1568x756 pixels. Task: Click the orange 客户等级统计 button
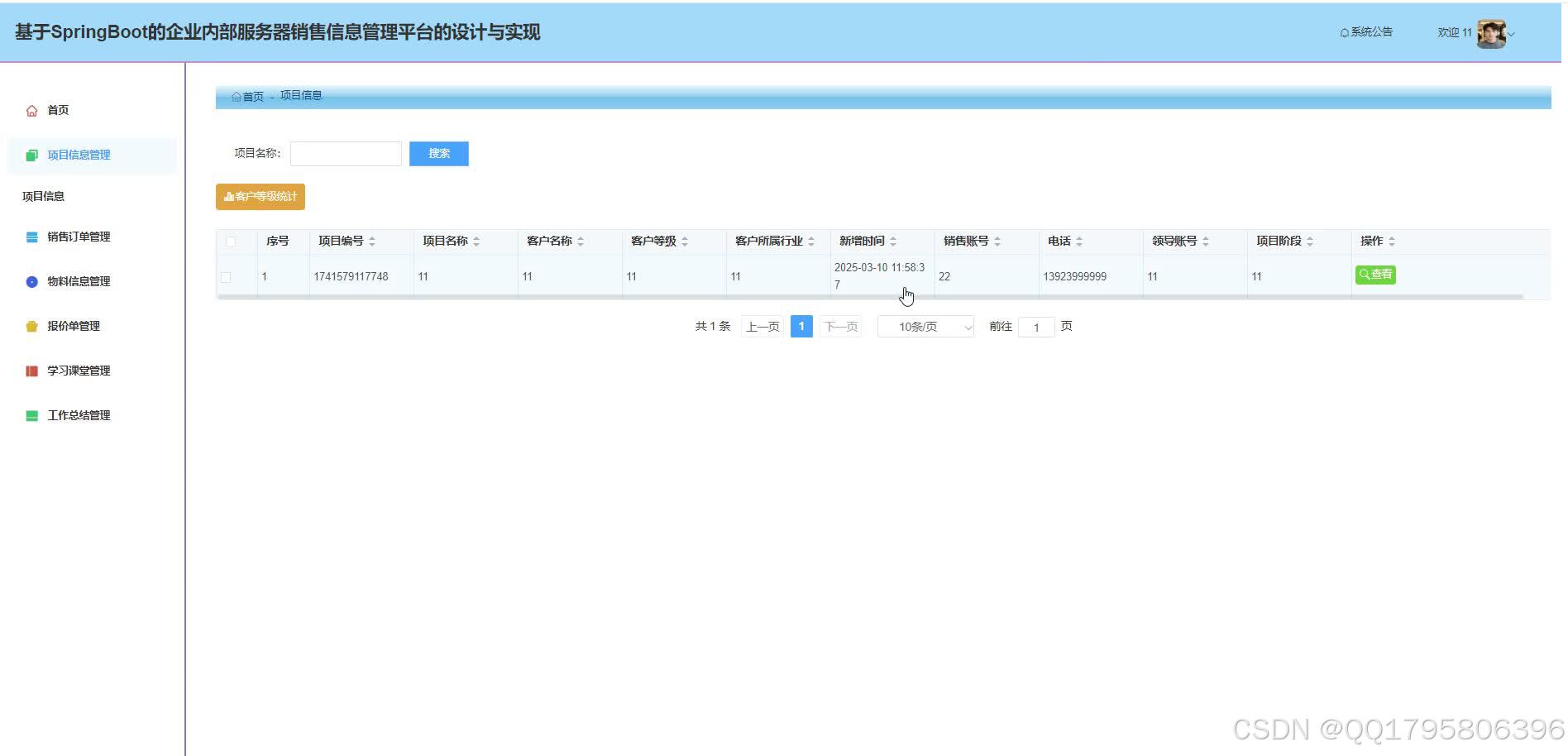click(x=261, y=197)
